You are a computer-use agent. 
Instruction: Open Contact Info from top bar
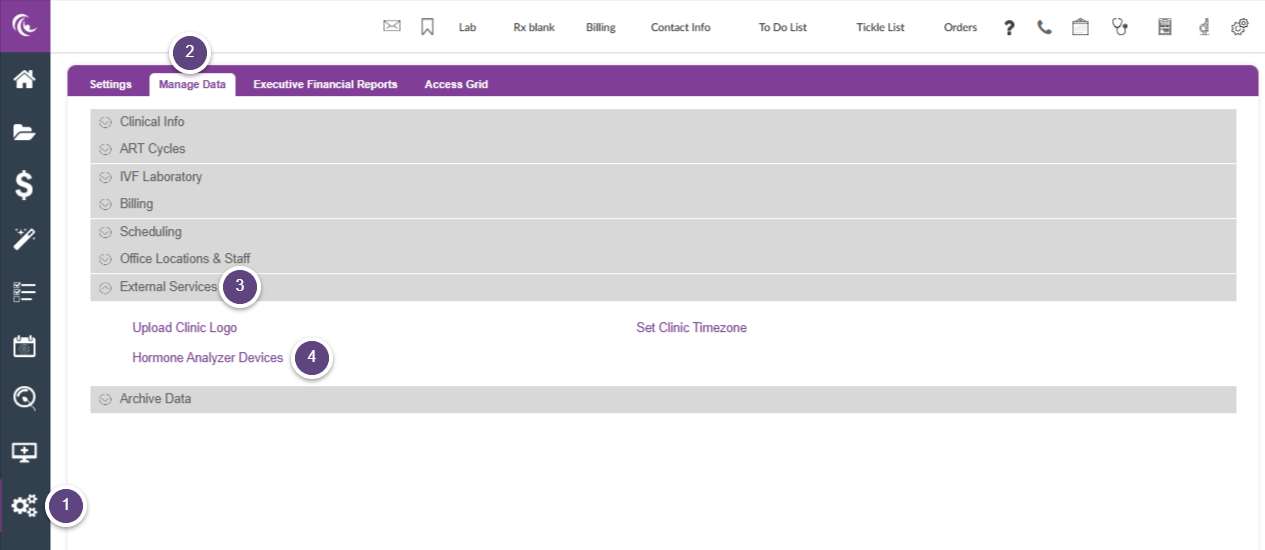click(681, 28)
